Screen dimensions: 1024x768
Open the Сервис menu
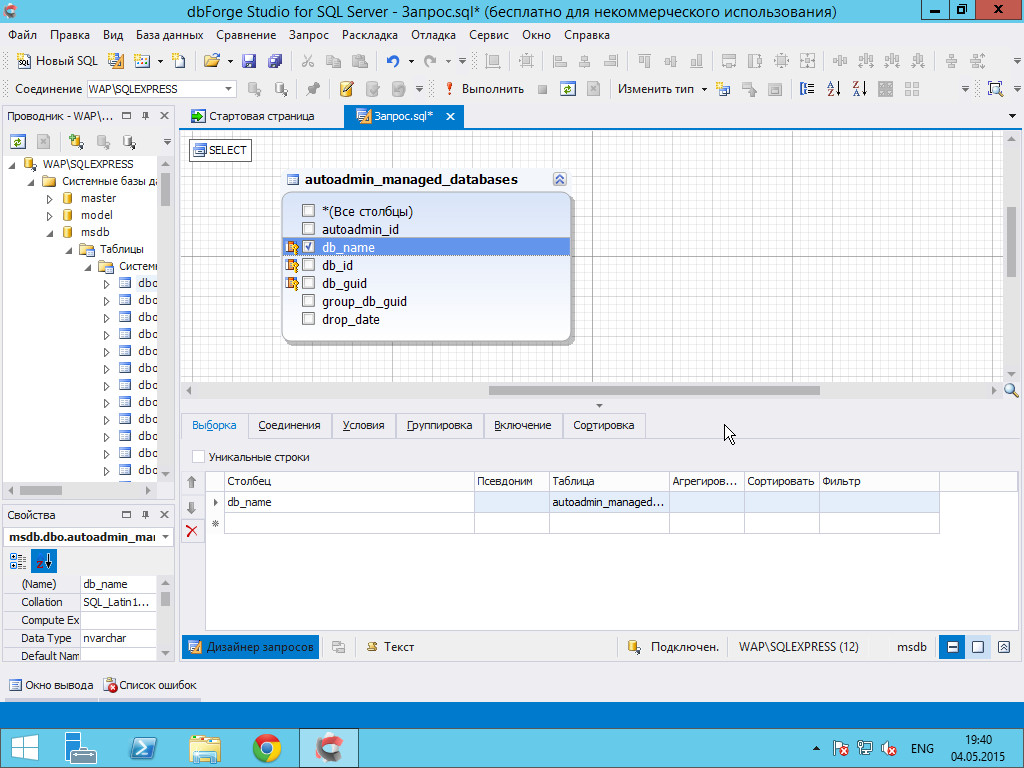pos(488,35)
